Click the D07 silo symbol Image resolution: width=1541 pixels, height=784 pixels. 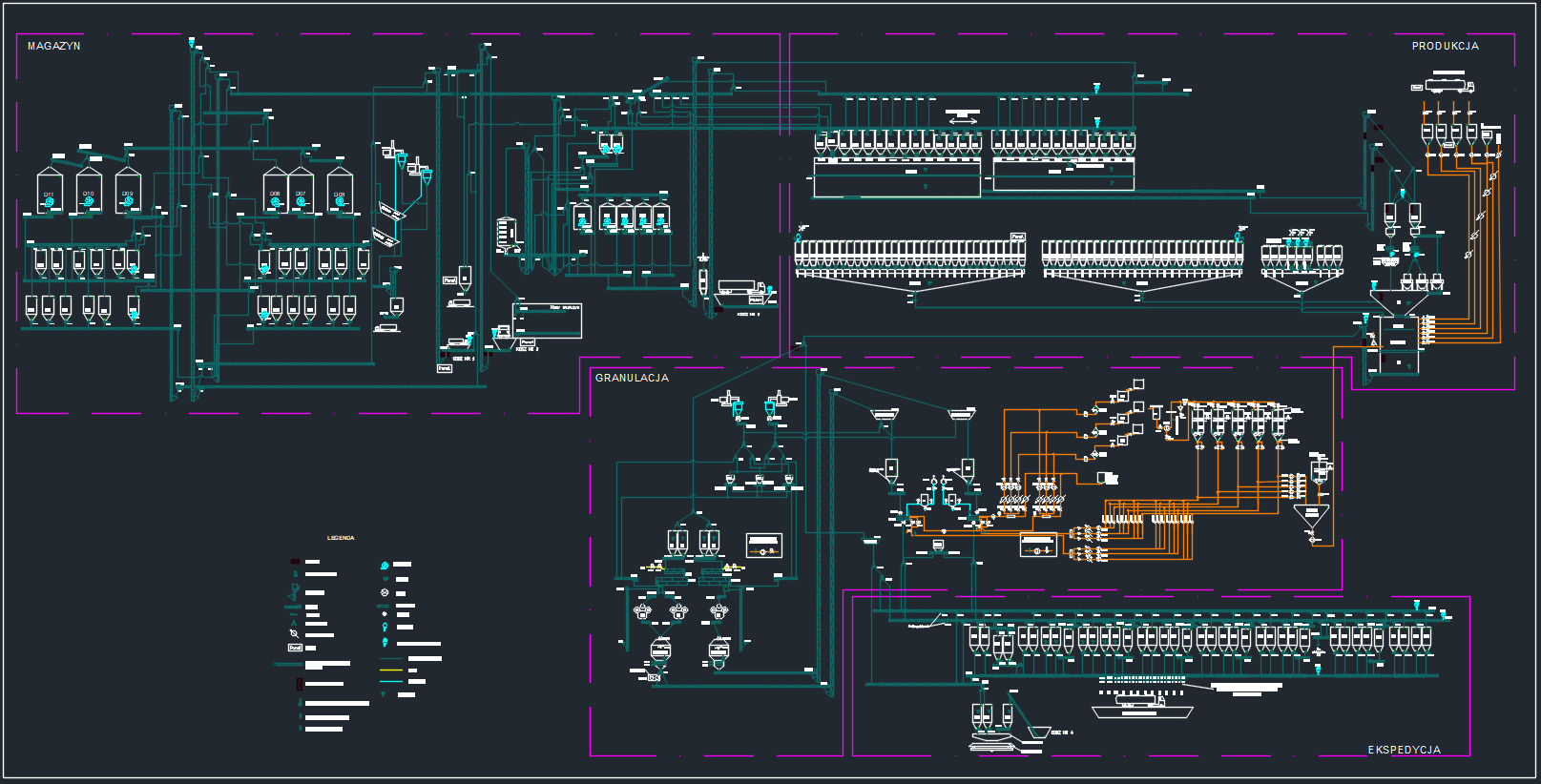[301, 192]
